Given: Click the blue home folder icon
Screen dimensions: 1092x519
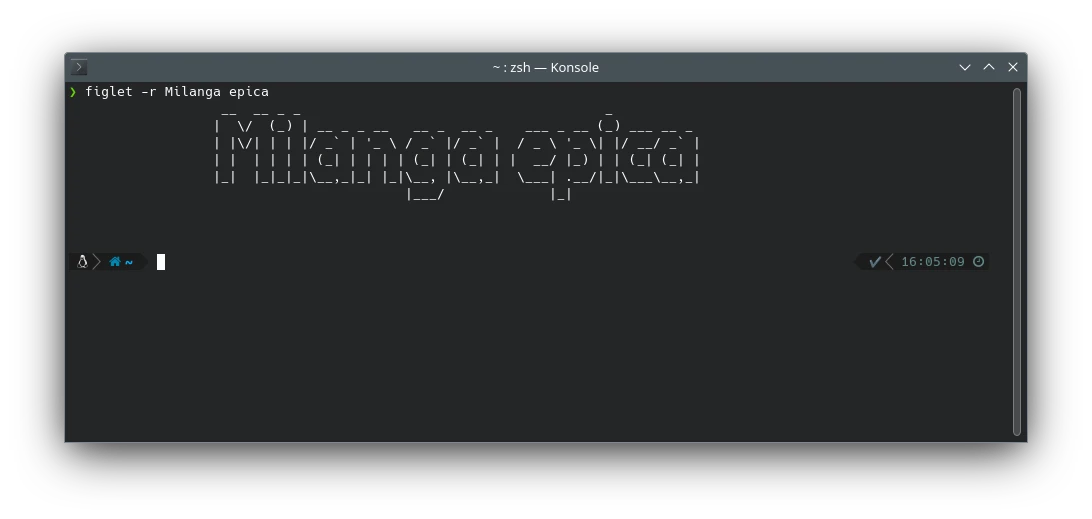Looking at the screenshot, I should pyautogui.click(x=115, y=262).
